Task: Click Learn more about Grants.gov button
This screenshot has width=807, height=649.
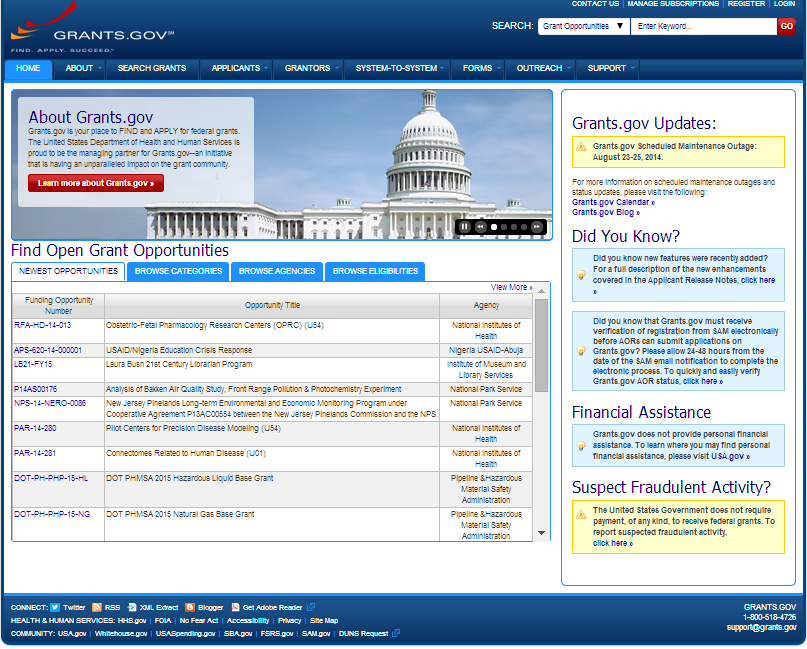Action: (96, 183)
